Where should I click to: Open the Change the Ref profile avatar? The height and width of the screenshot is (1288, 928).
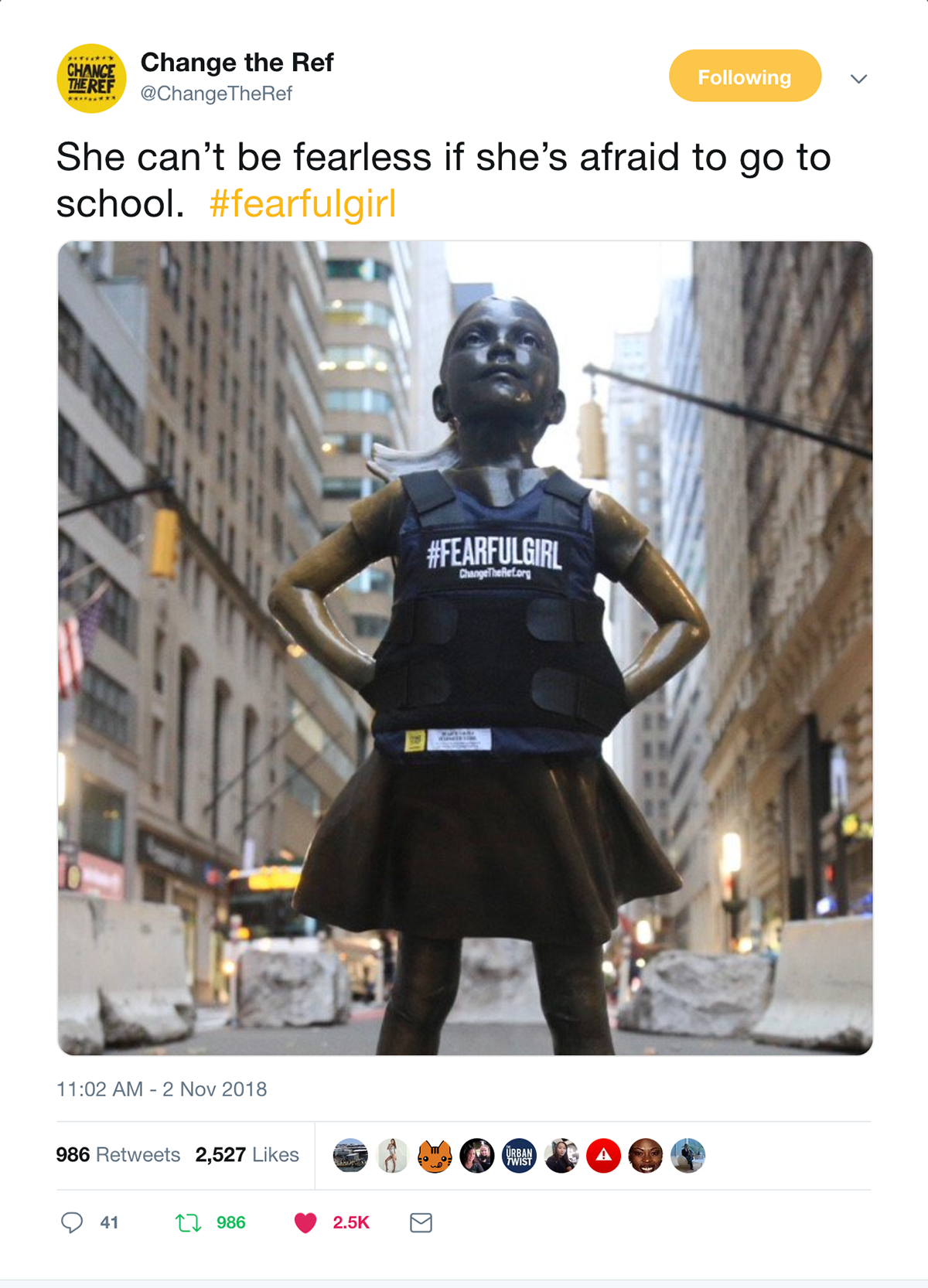(x=91, y=78)
